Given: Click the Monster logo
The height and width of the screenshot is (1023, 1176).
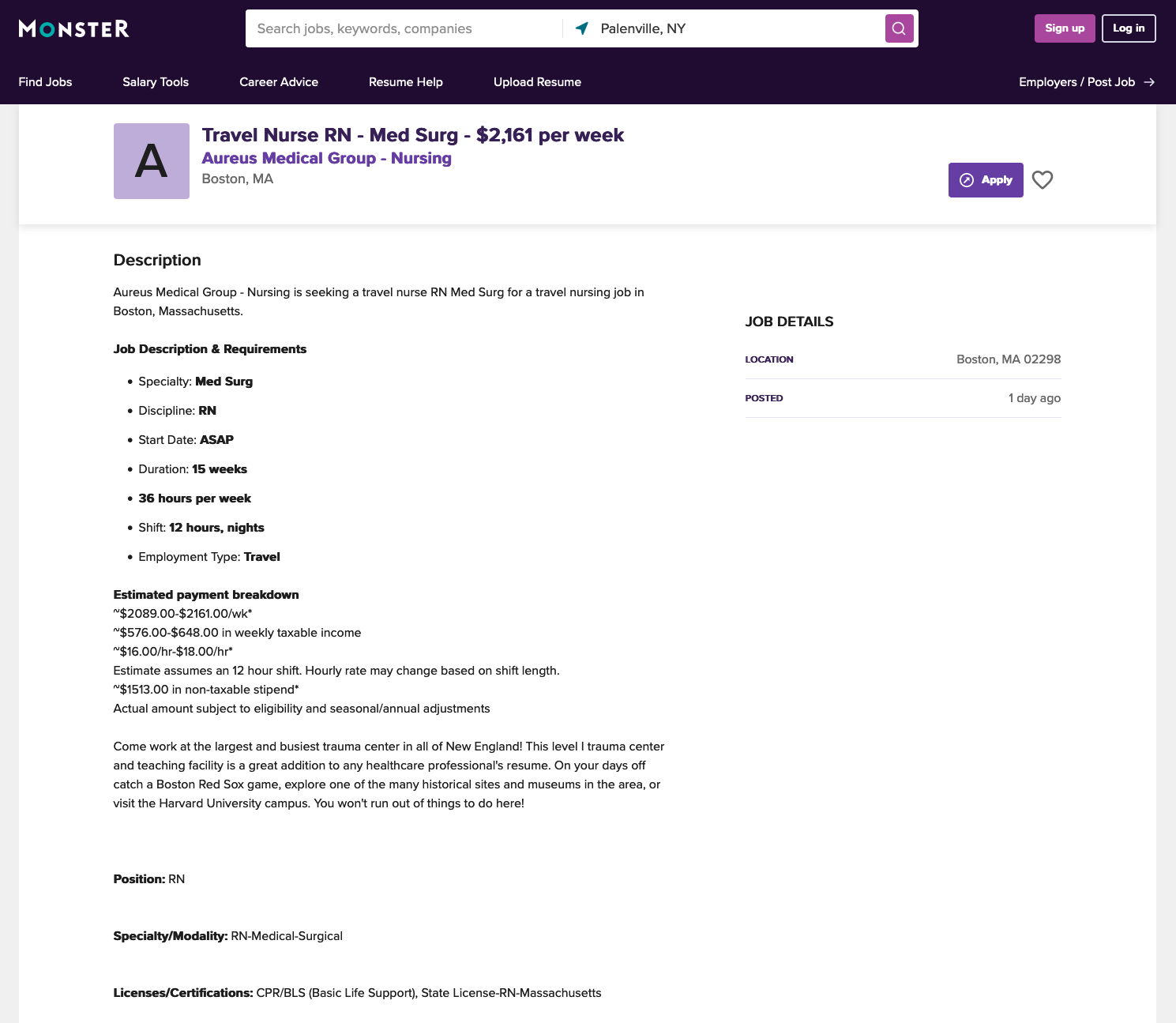Looking at the screenshot, I should point(73,29).
